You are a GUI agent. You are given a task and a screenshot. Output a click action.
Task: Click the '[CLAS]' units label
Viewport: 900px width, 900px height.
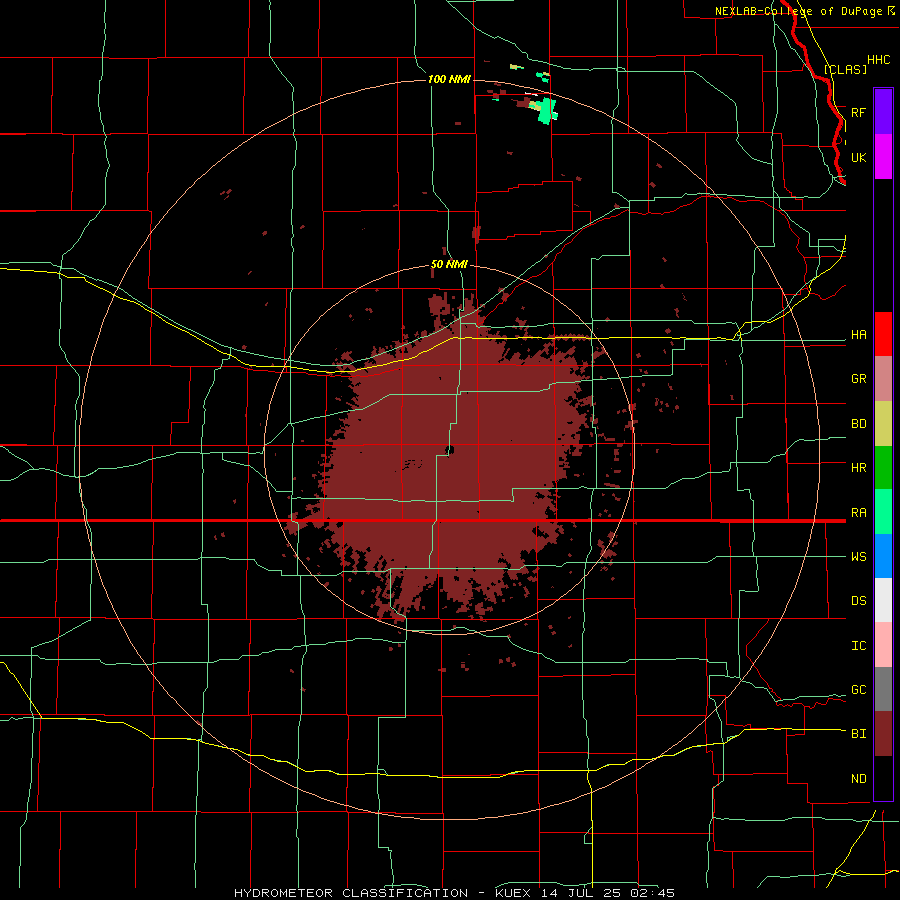tap(845, 69)
